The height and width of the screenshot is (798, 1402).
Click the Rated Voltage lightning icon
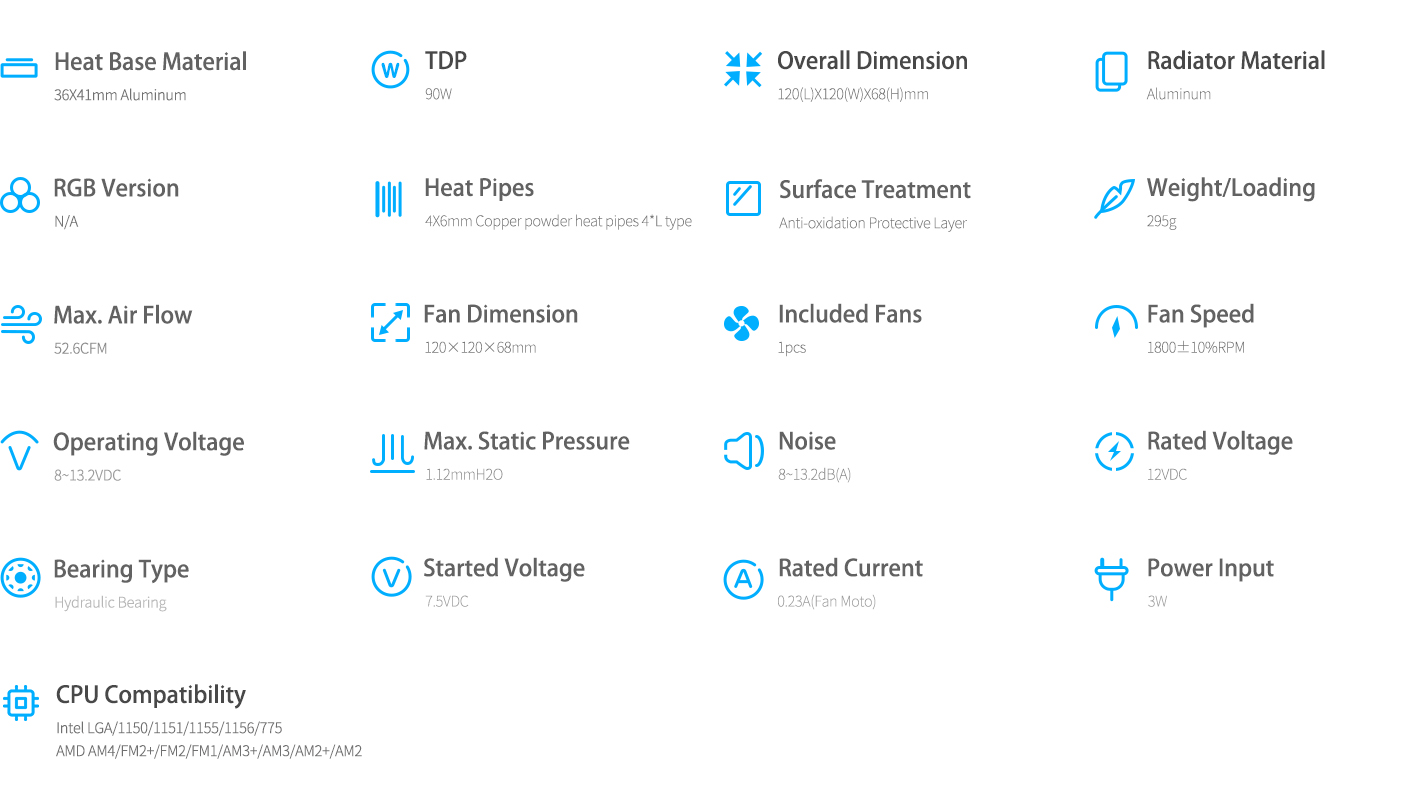click(1115, 451)
